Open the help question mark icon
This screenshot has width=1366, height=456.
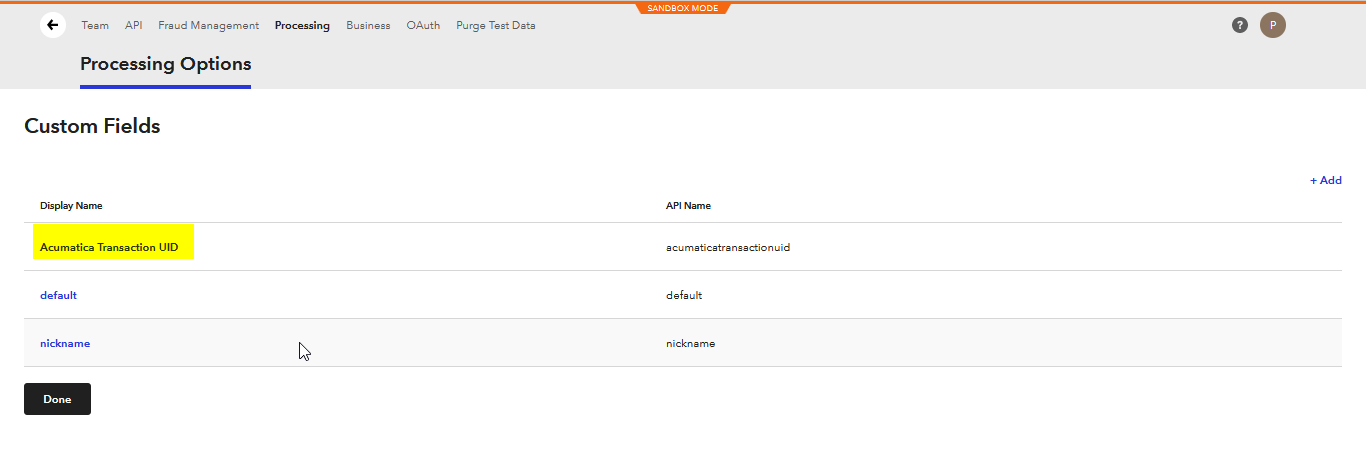tap(1240, 25)
